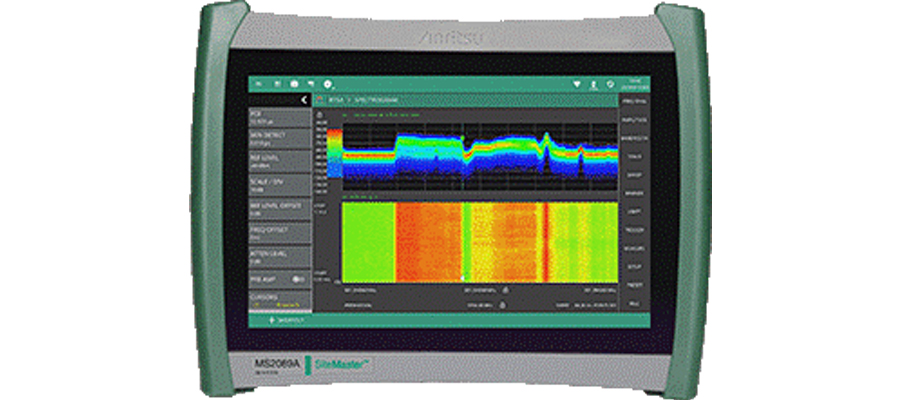The height and width of the screenshot is (400, 900).
Task: Click the flag icon in top toolbar
Action: coord(311,84)
